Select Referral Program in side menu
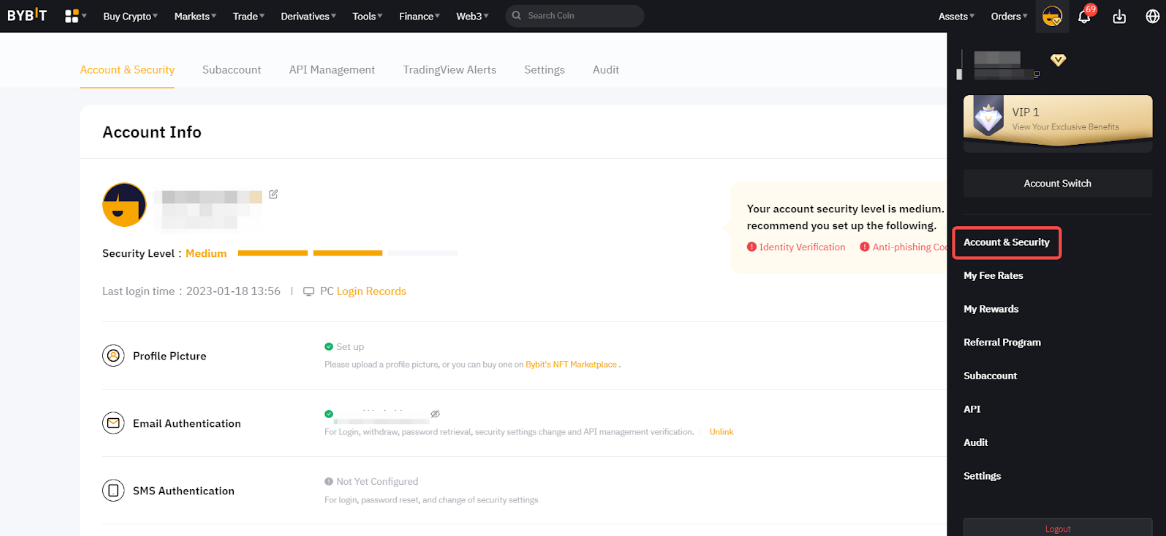The image size is (1166, 536). 1002,343
